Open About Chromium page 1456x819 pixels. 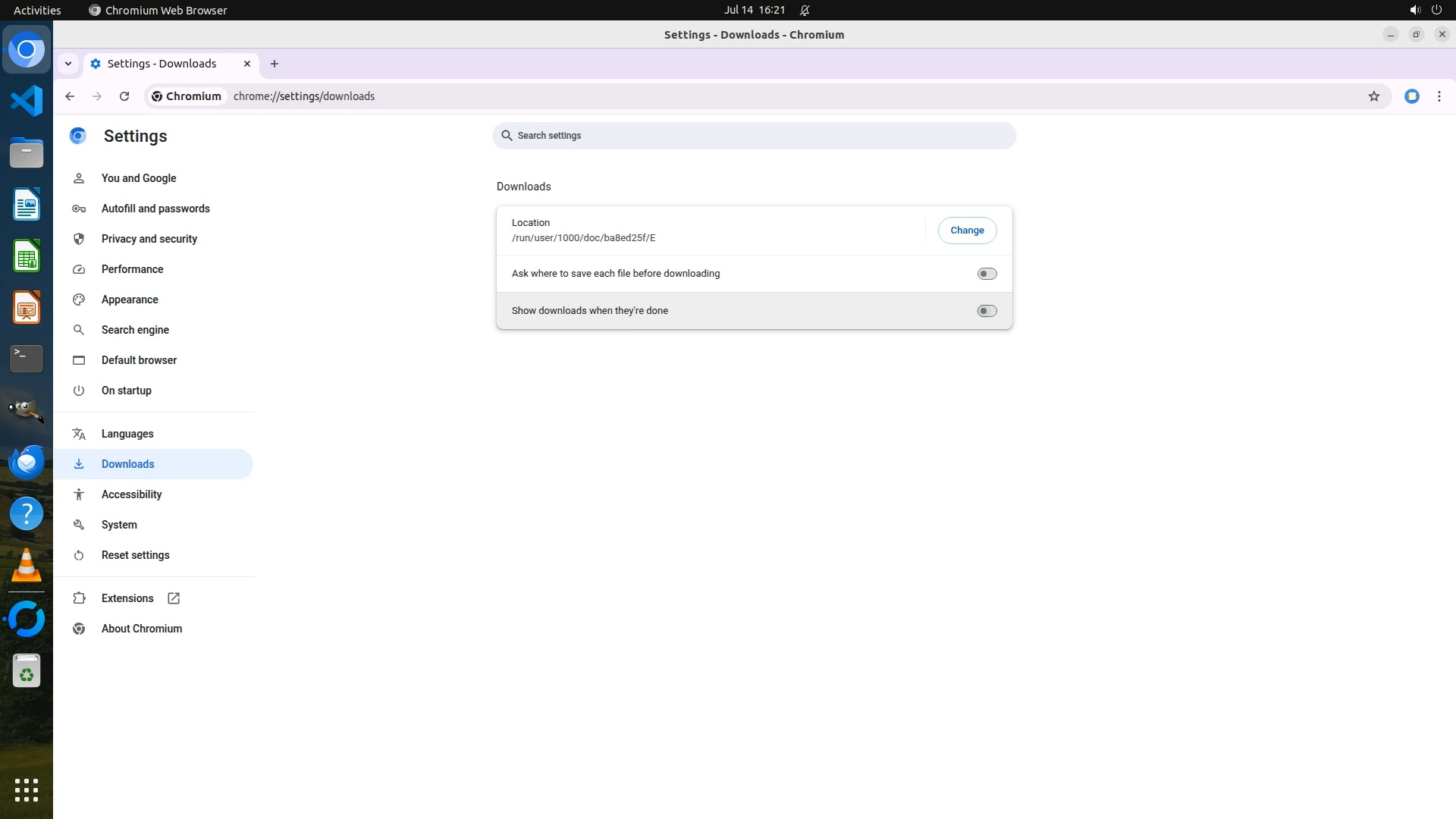tap(141, 629)
